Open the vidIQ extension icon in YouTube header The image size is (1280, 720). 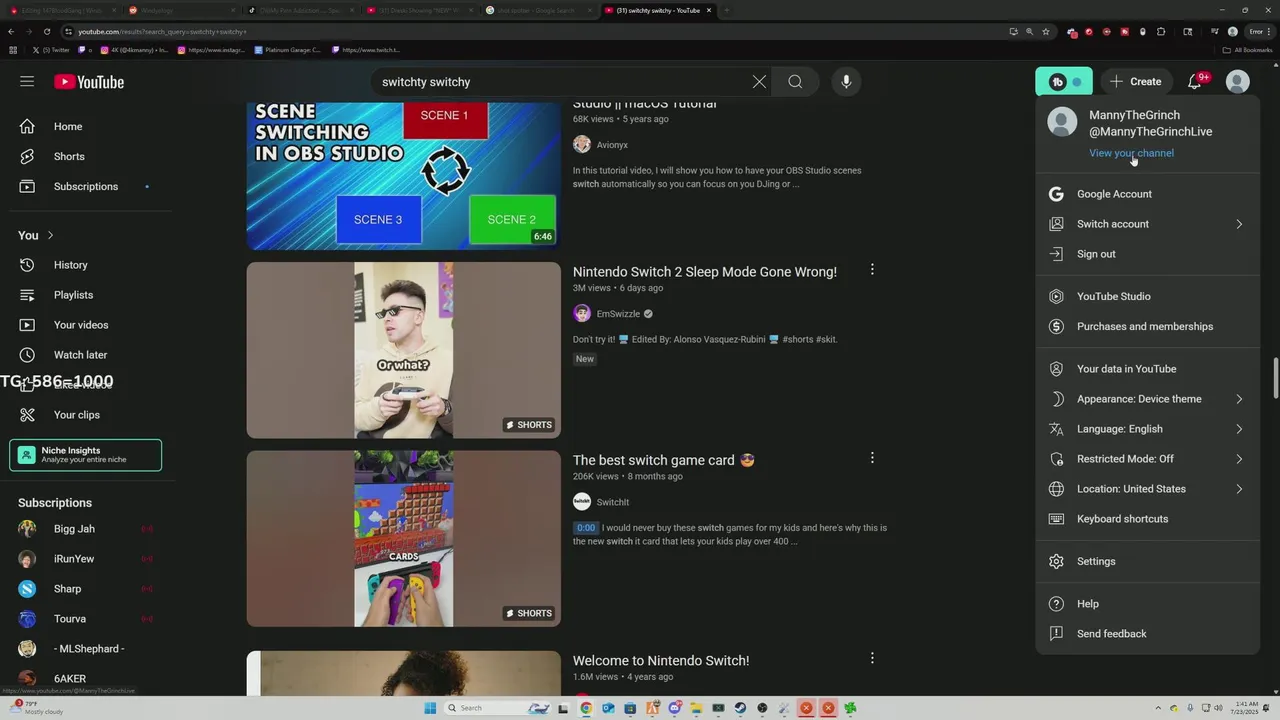(x=1064, y=82)
